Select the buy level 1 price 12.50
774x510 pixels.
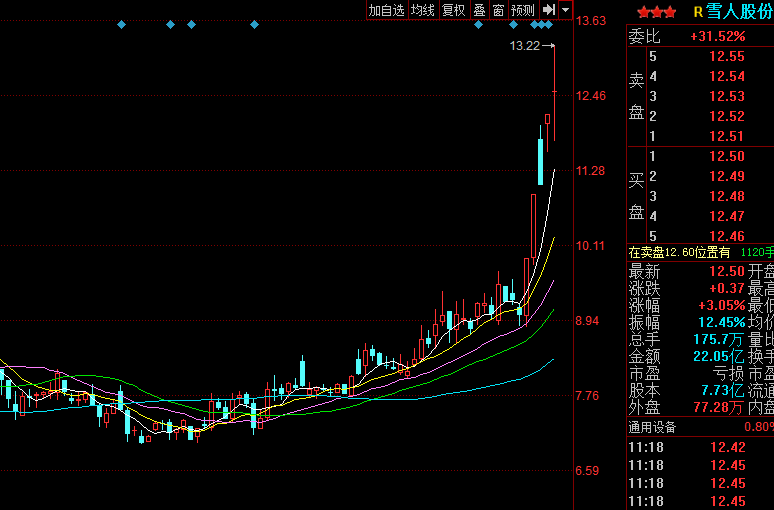[x=727, y=157]
